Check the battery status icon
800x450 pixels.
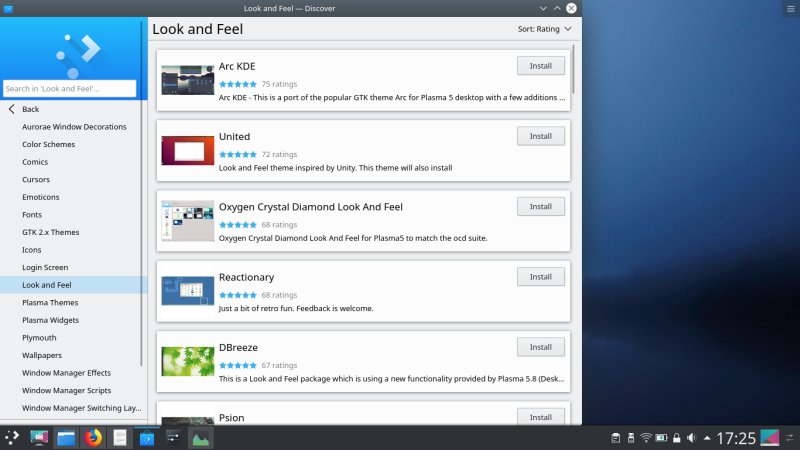coord(661,438)
